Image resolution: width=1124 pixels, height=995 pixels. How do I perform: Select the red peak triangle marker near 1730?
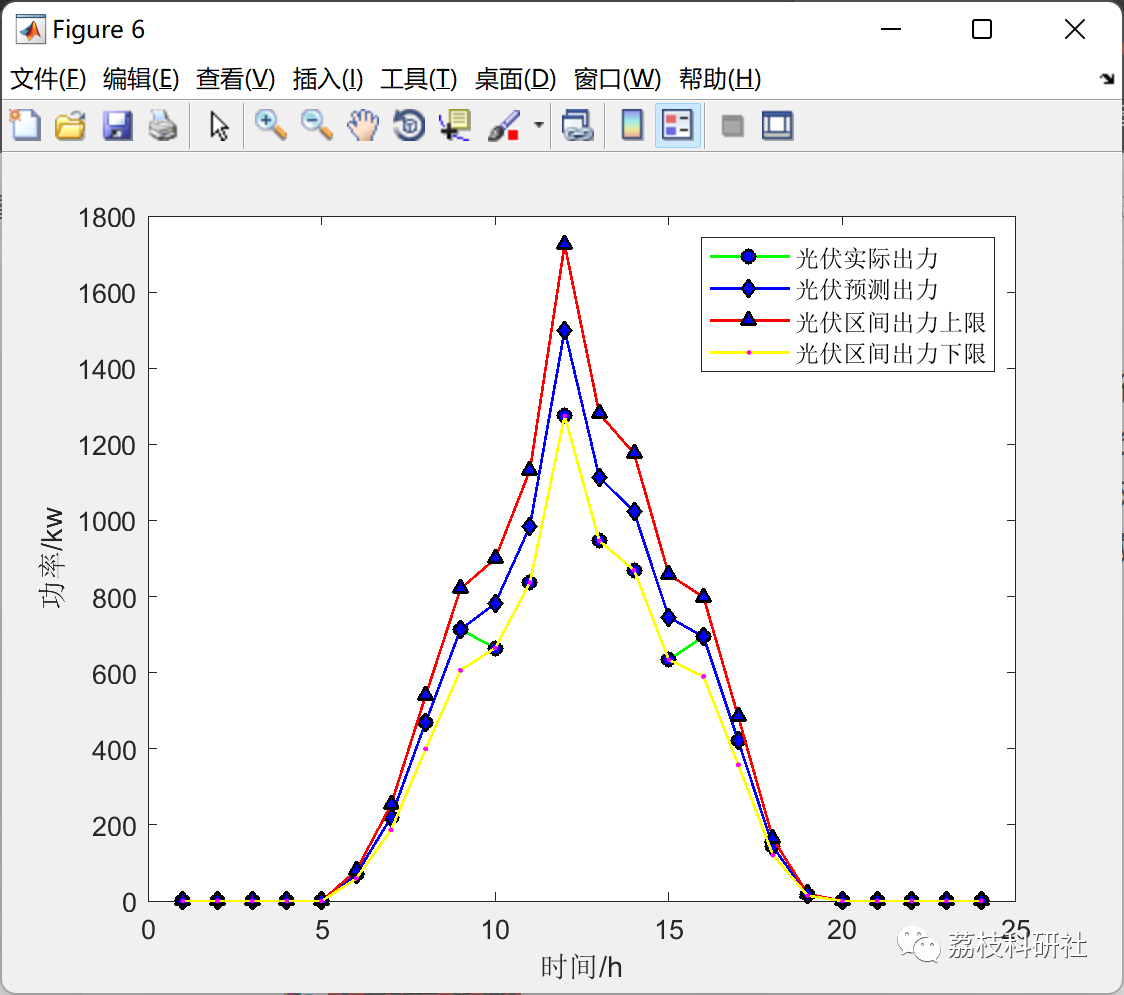coord(564,243)
